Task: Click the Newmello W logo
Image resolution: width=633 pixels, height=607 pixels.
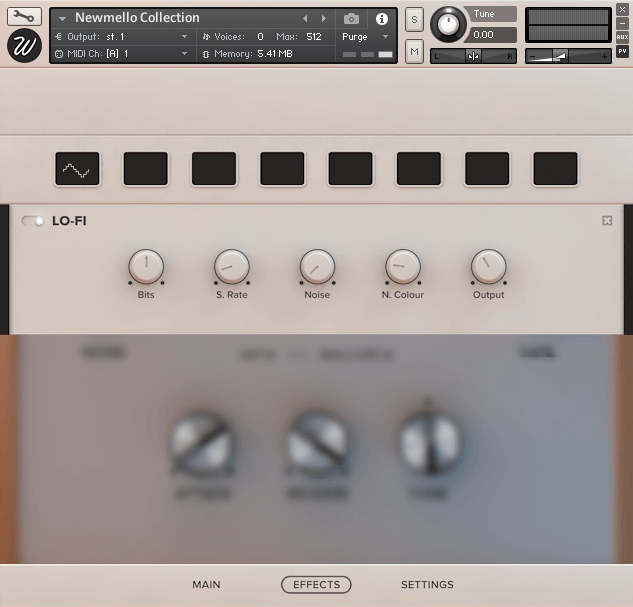Action: (x=24, y=46)
